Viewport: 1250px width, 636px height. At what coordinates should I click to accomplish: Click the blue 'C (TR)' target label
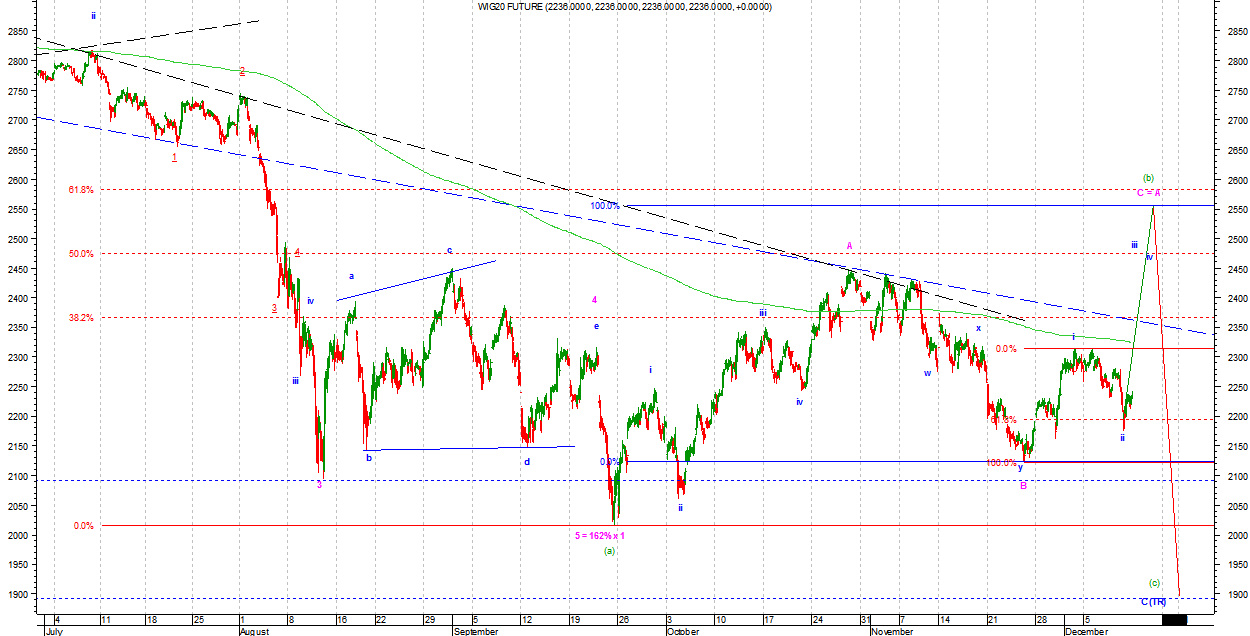click(x=1154, y=601)
